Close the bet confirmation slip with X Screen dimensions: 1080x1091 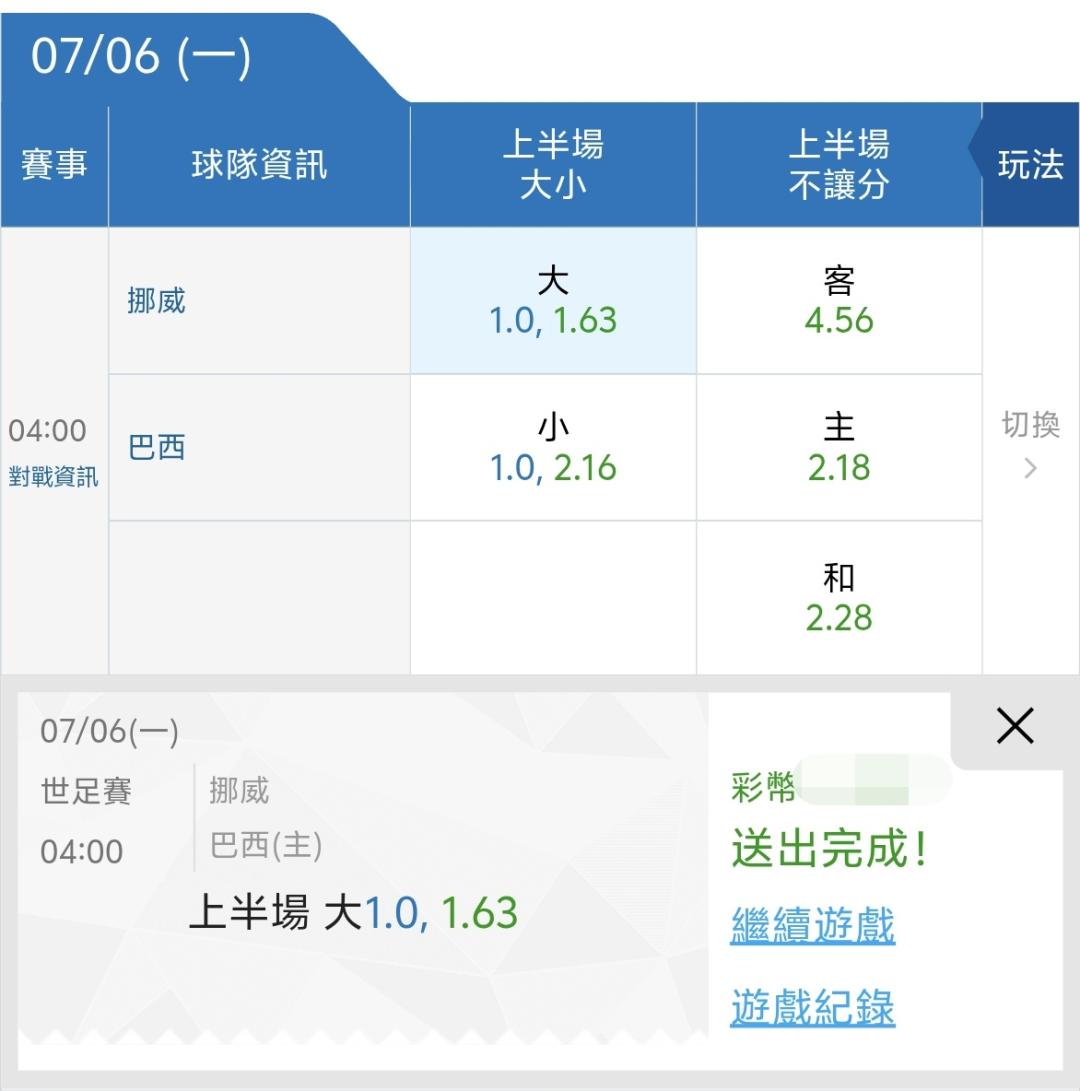click(1015, 726)
